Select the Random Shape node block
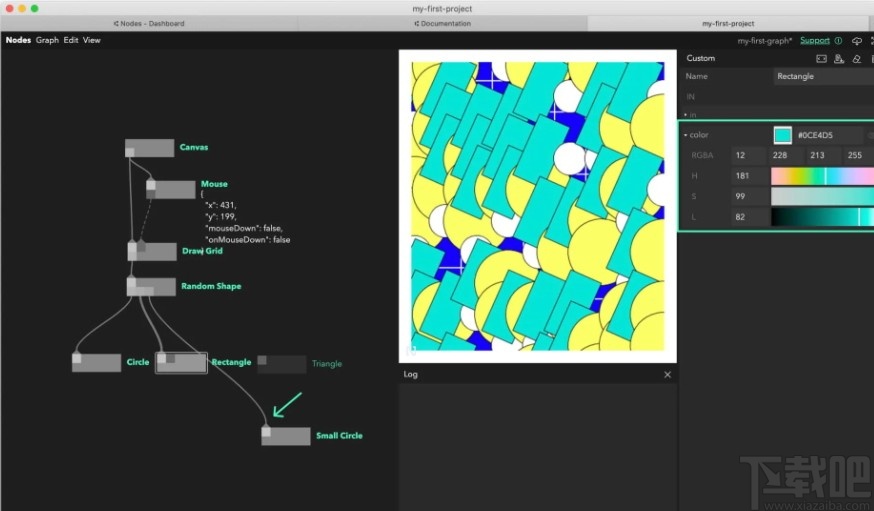The image size is (874, 511). (x=151, y=286)
